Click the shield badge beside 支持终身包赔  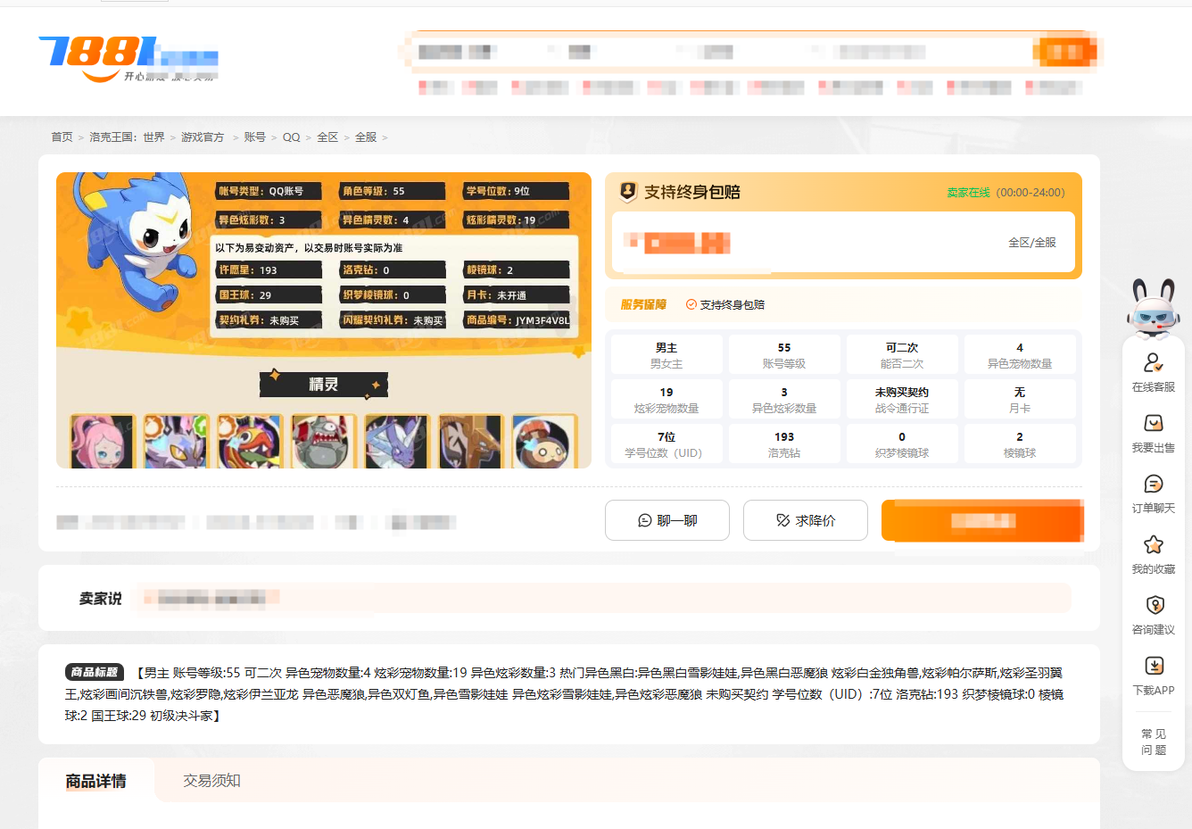coord(628,192)
